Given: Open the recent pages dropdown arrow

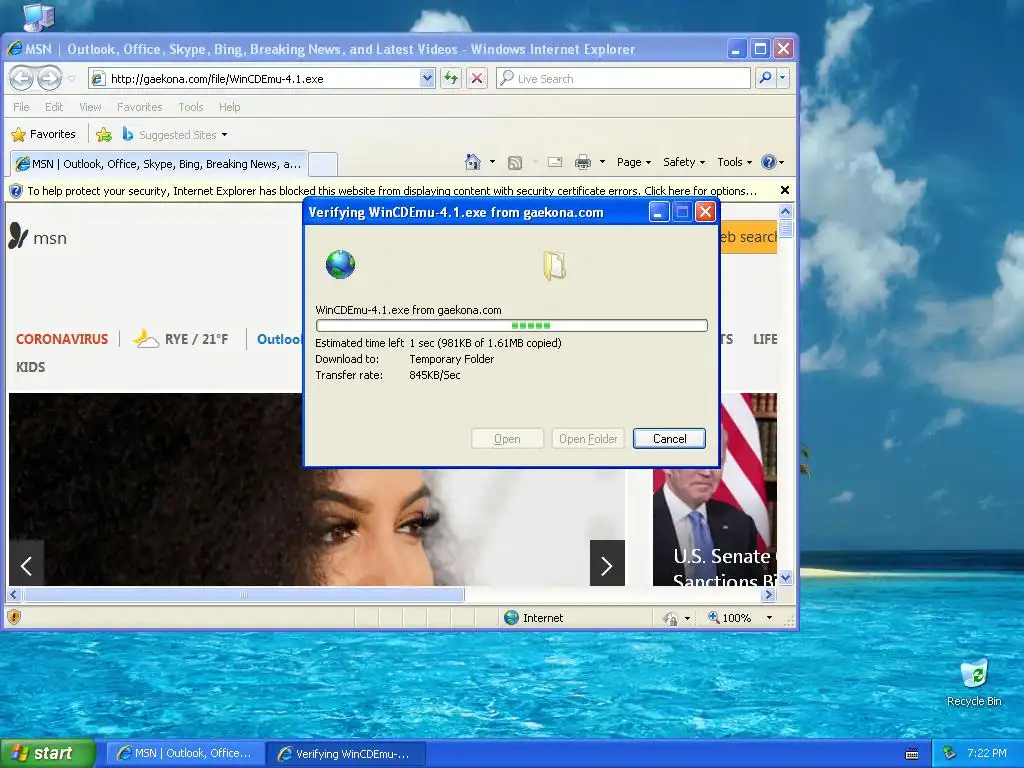Looking at the screenshot, I should [x=71, y=78].
